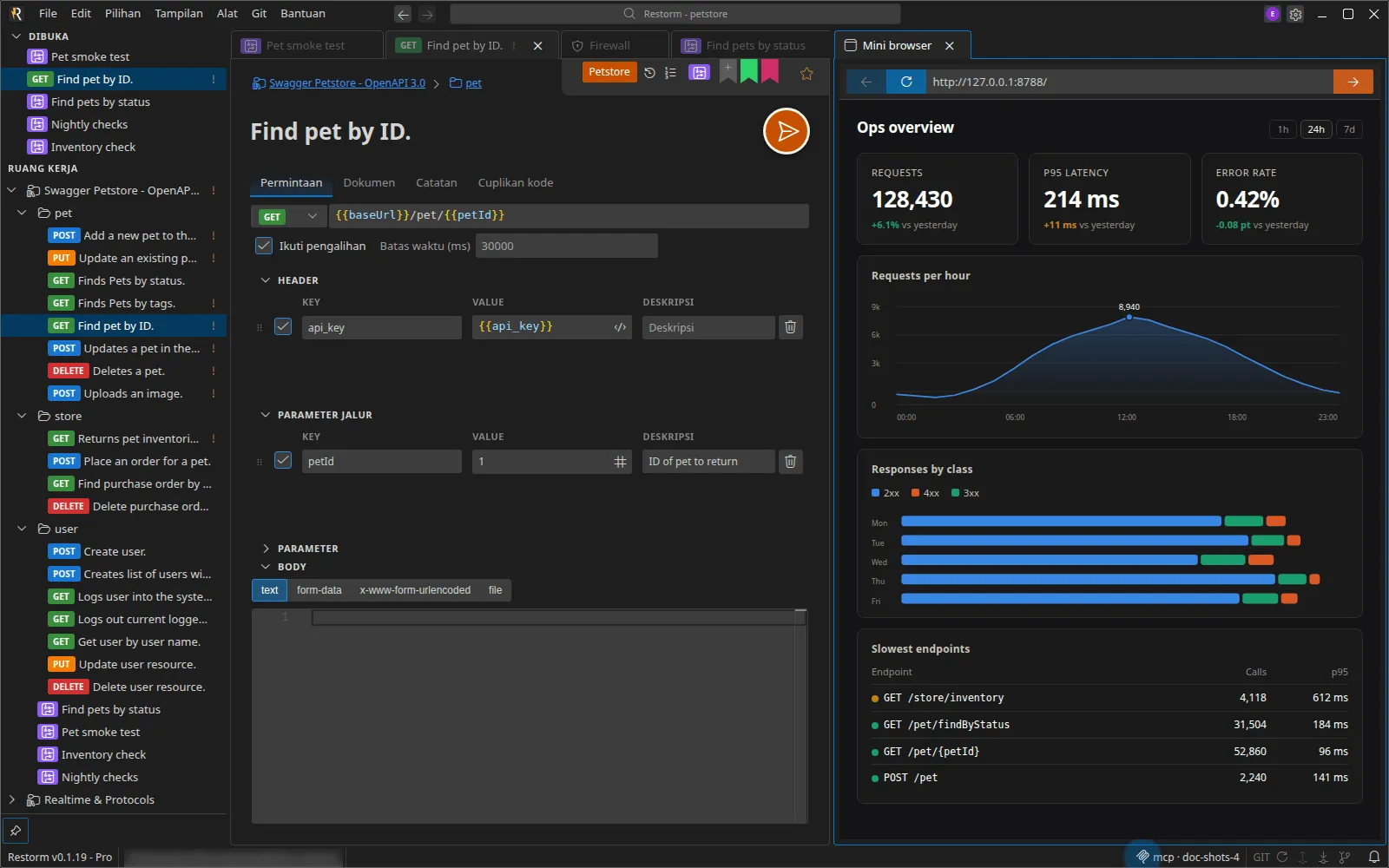Viewport: 1389px width, 868px height.
Task: Toggle the Ikuti pengalihan checkbox
Action: coord(264,246)
